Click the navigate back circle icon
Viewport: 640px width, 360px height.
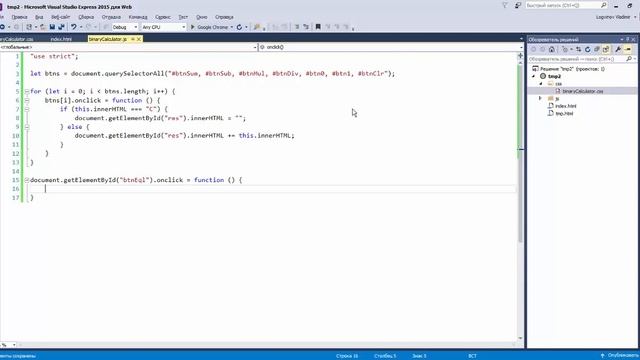coord(2,27)
